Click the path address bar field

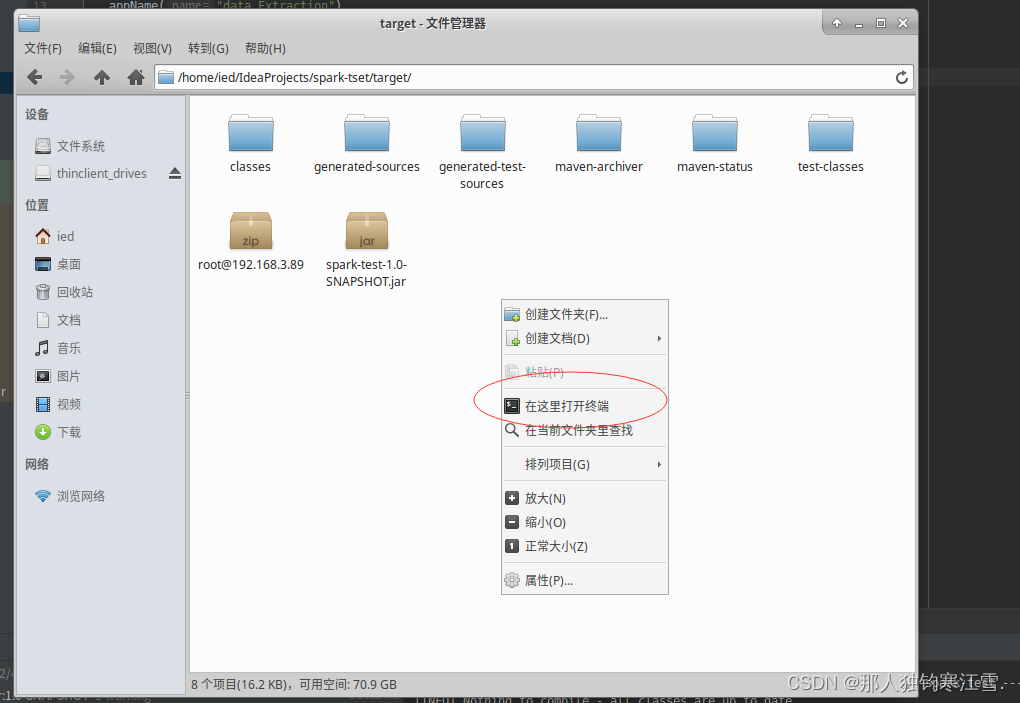click(x=533, y=77)
